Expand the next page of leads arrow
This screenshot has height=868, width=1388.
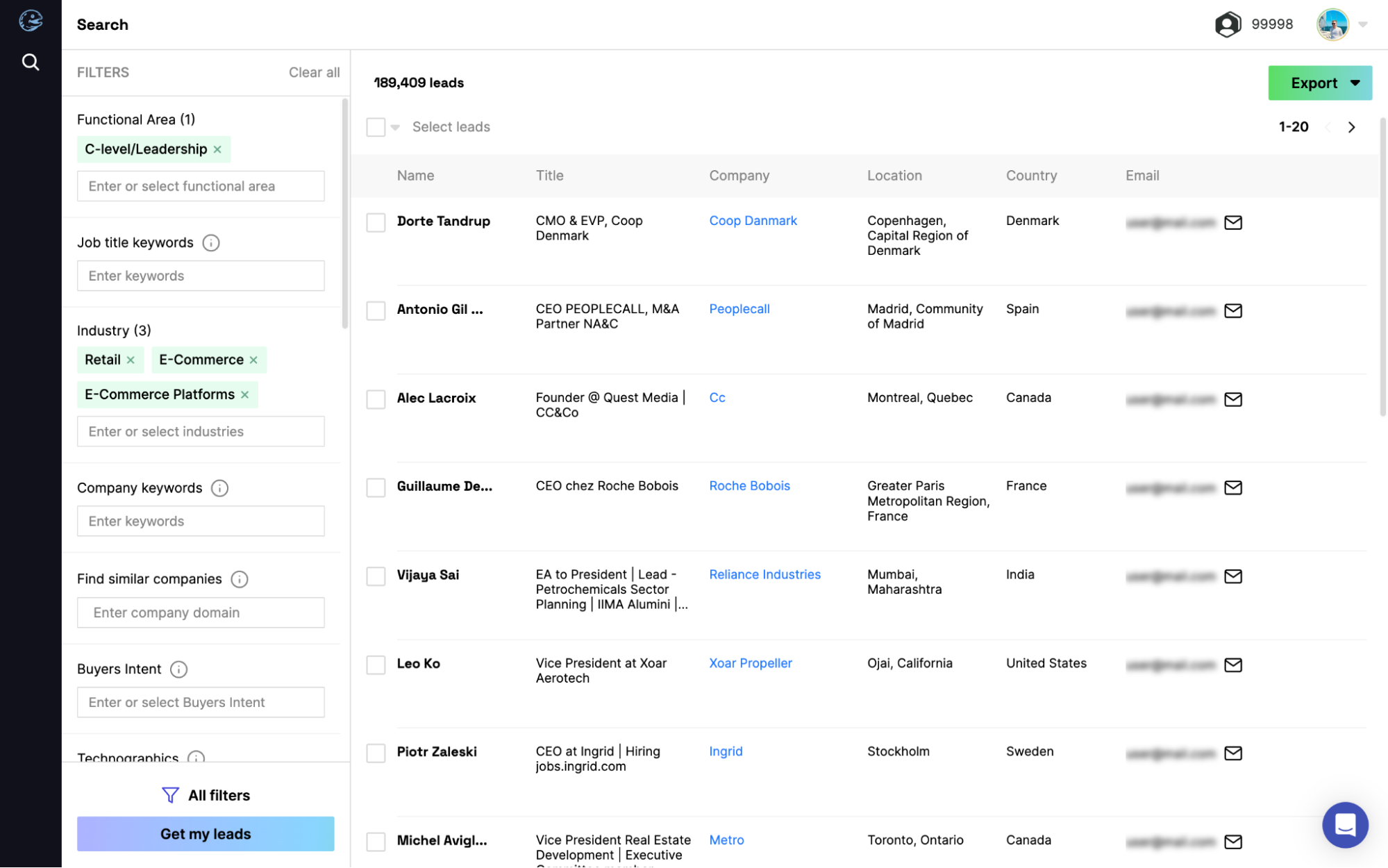point(1351,126)
